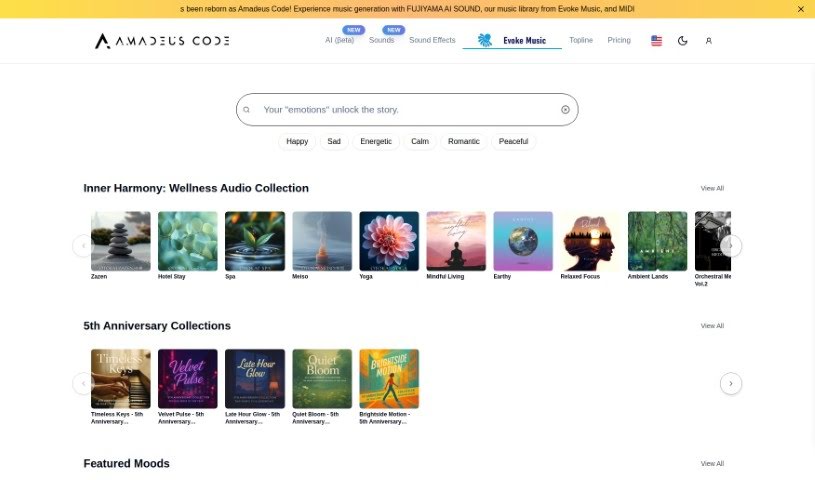The height and width of the screenshot is (480, 815).
Task: Open the Spa album thumbnail
Action: coord(255,241)
